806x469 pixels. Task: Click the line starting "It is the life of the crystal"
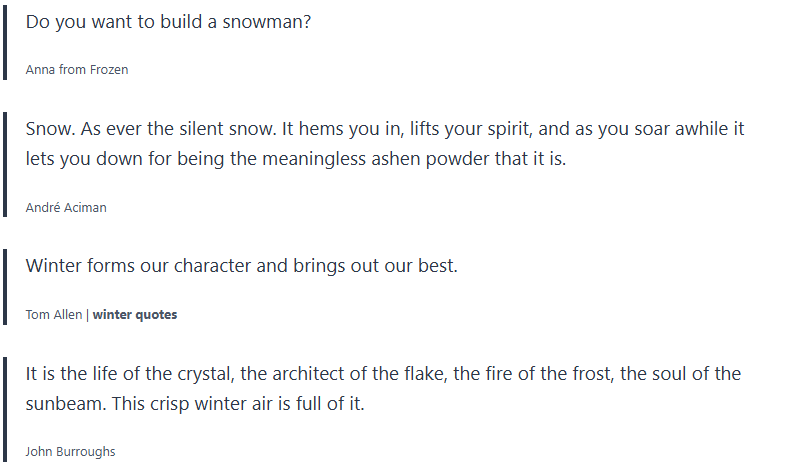(383, 375)
